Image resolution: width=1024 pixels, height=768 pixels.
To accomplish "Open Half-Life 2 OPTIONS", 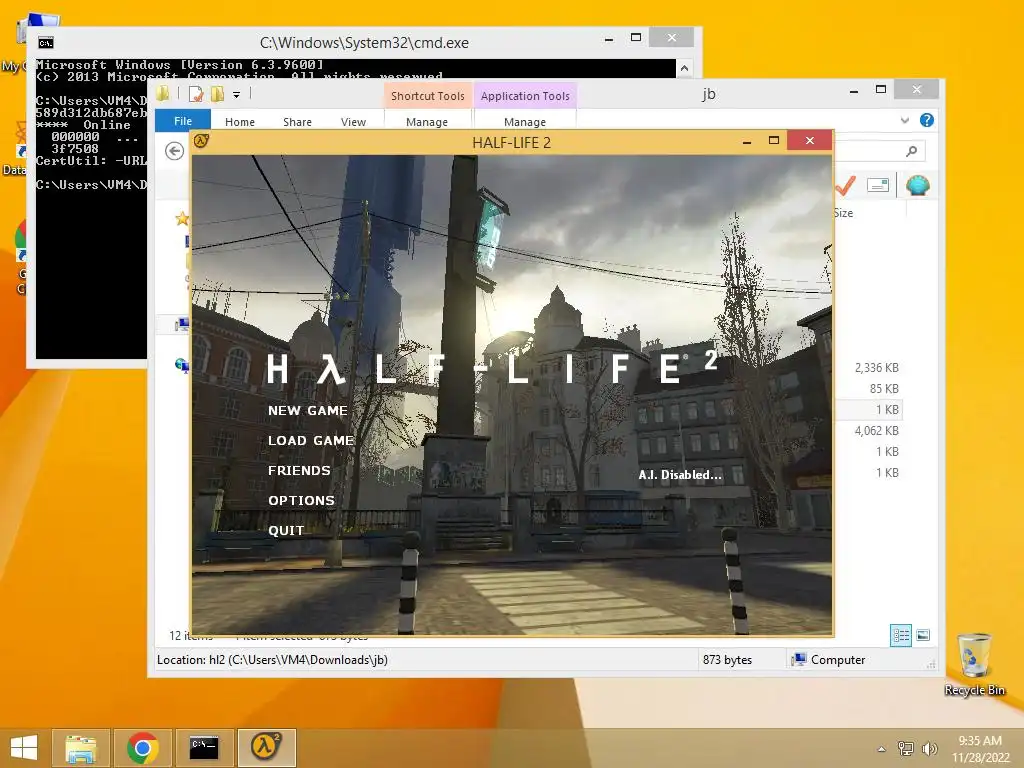I will tap(301, 501).
